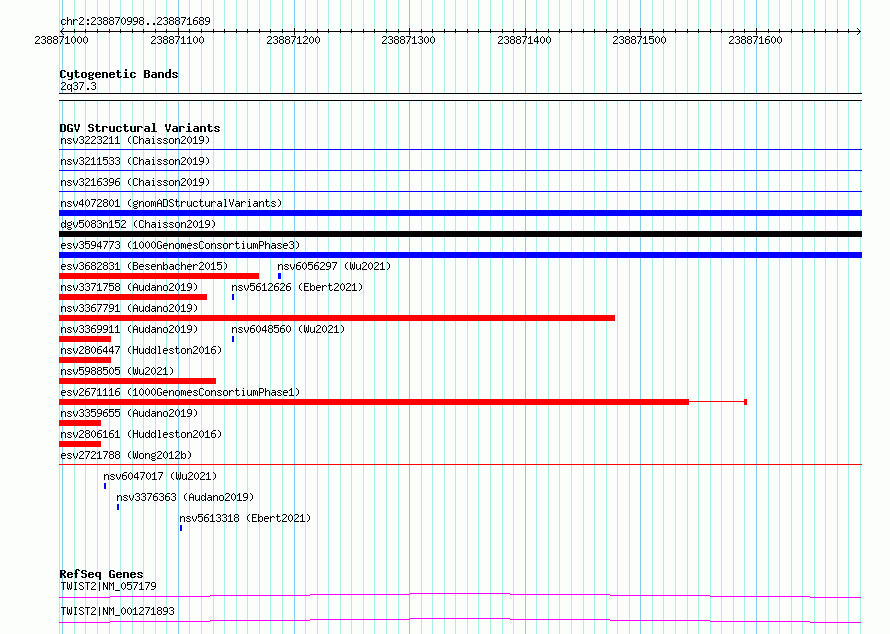Click the blue marker of nsv5613318
Screen dimensions: 890x634
pyautogui.click(x=181, y=528)
